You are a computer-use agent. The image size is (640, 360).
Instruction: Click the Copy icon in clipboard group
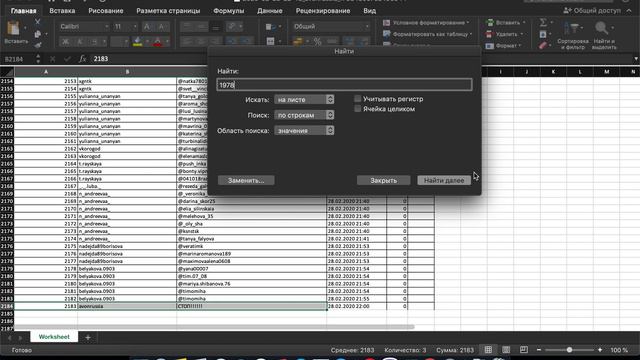point(38,34)
